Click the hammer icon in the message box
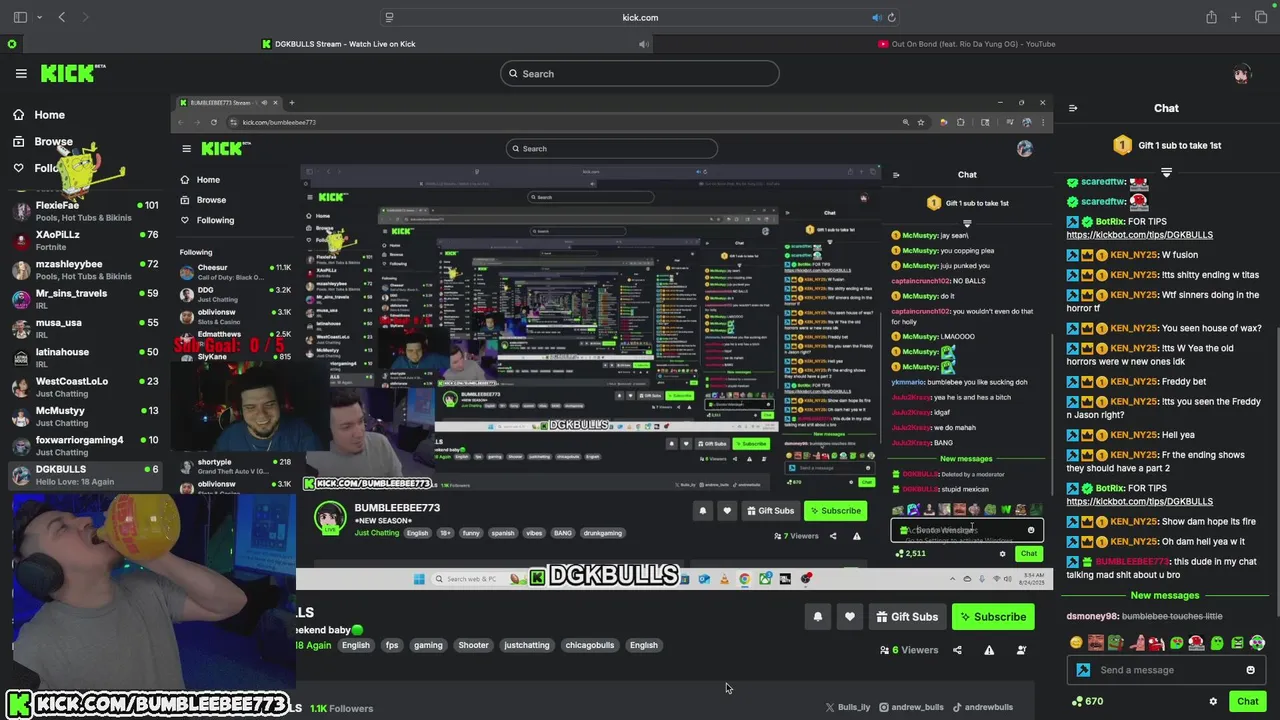The height and width of the screenshot is (720, 1280). tap(1083, 670)
